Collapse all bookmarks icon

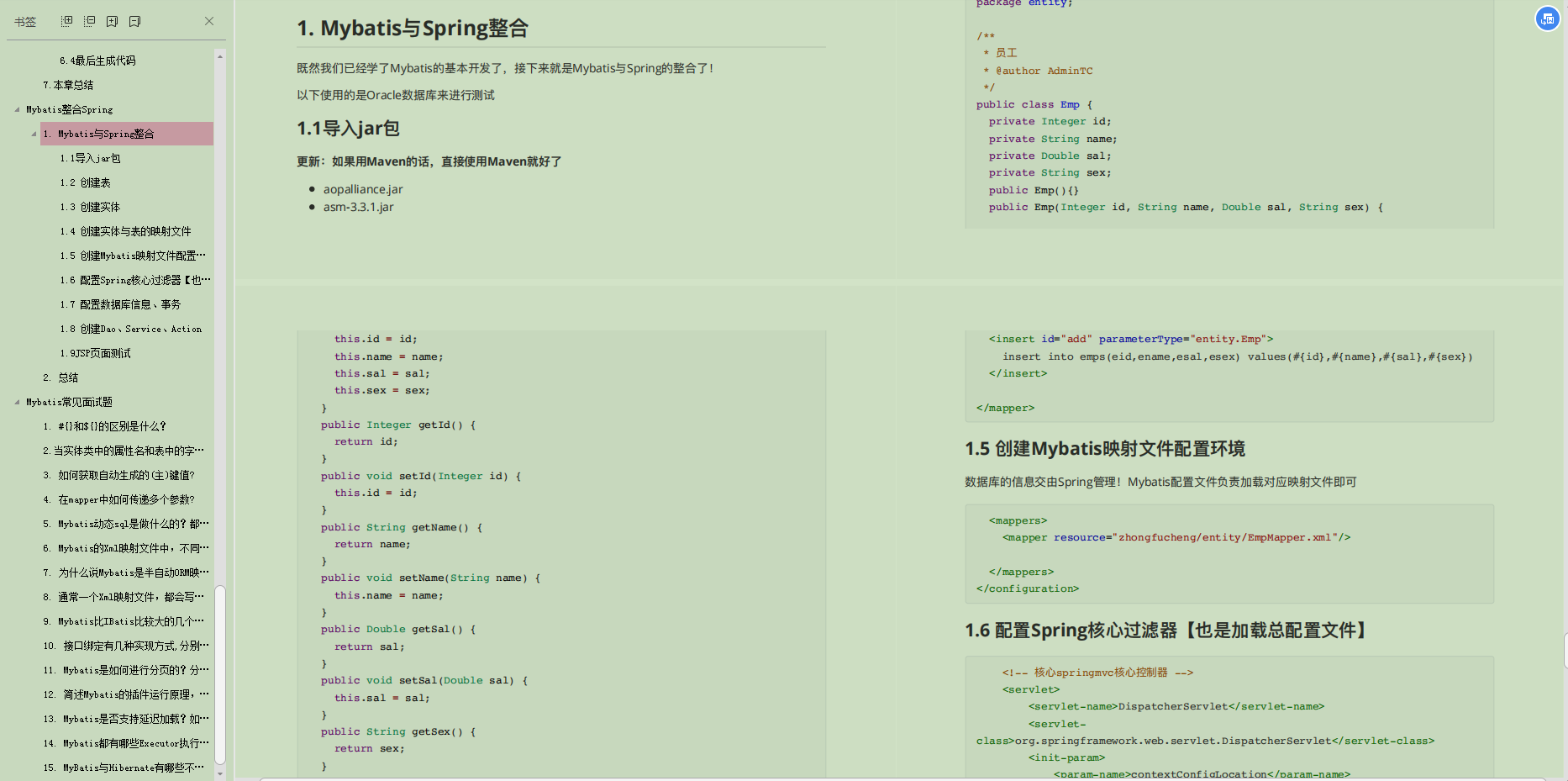[90, 21]
